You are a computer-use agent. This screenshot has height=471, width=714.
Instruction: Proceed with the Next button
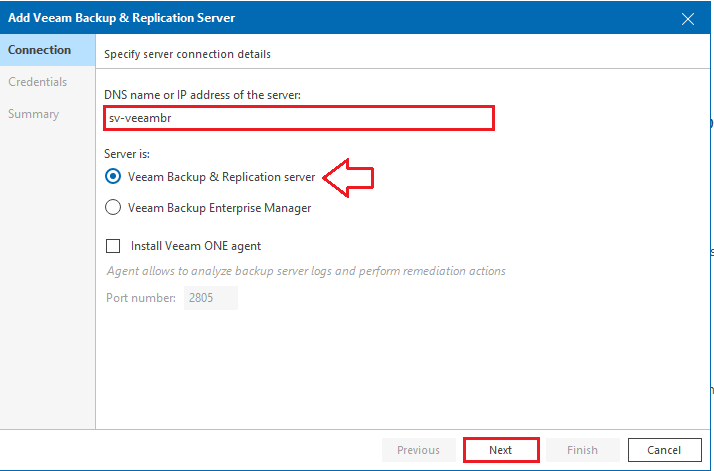click(501, 450)
